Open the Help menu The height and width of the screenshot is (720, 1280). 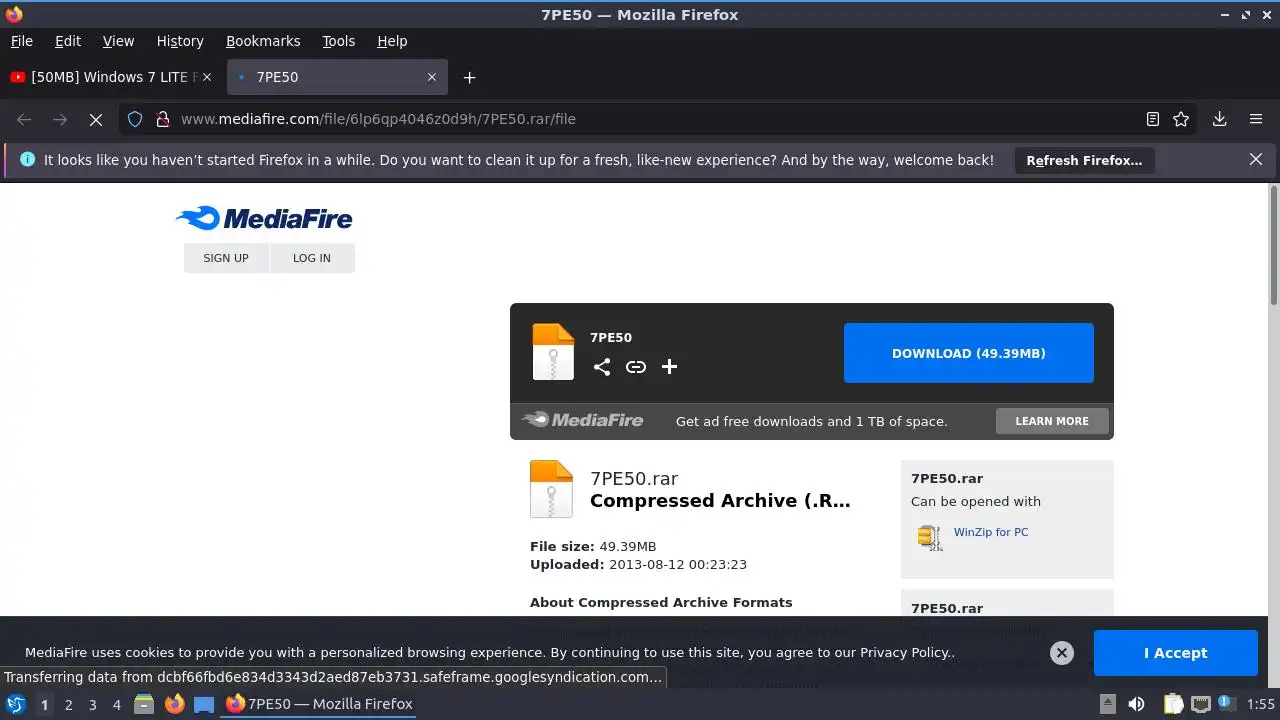click(392, 41)
